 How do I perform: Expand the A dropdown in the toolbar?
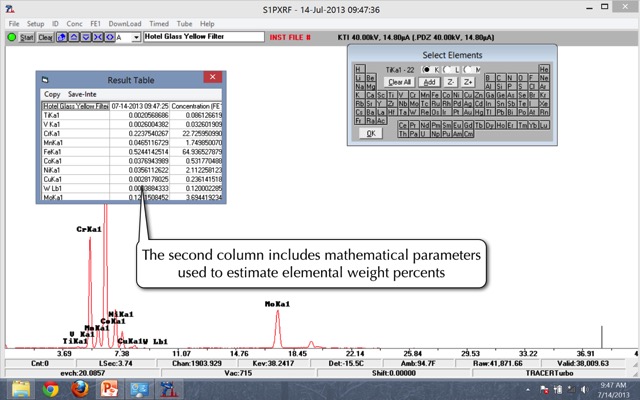[x=134, y=37]
